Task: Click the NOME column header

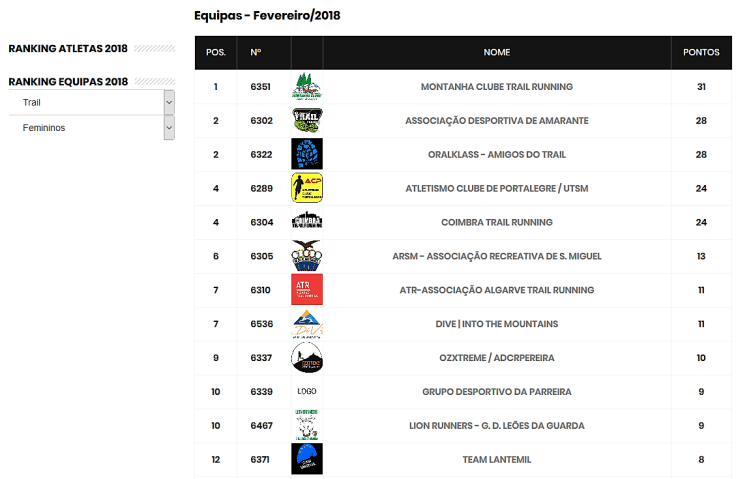Action: pos(497,52)
